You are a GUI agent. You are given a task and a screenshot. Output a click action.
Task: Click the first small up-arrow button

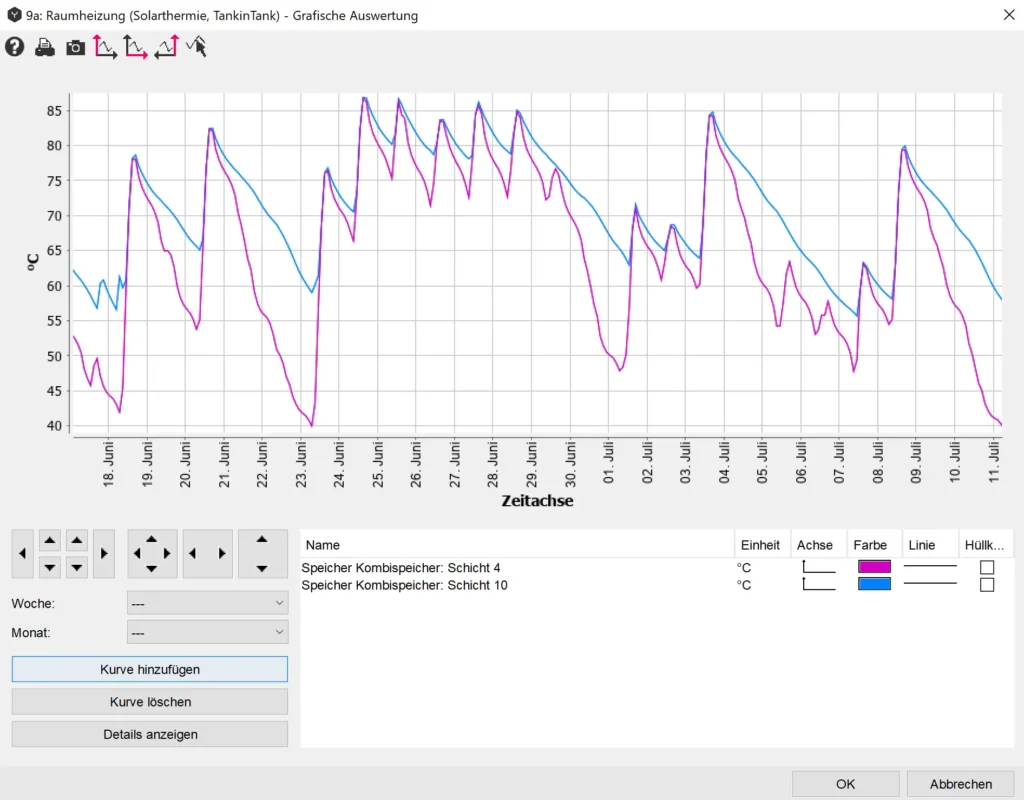(50, 541)
